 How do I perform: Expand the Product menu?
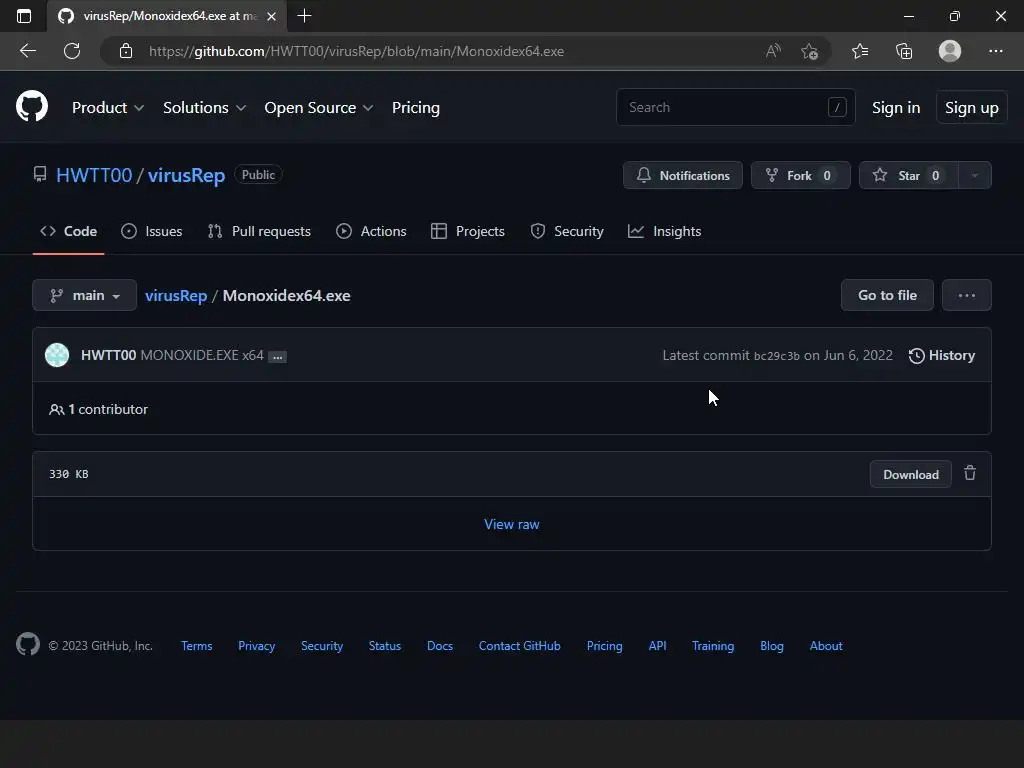108,108
